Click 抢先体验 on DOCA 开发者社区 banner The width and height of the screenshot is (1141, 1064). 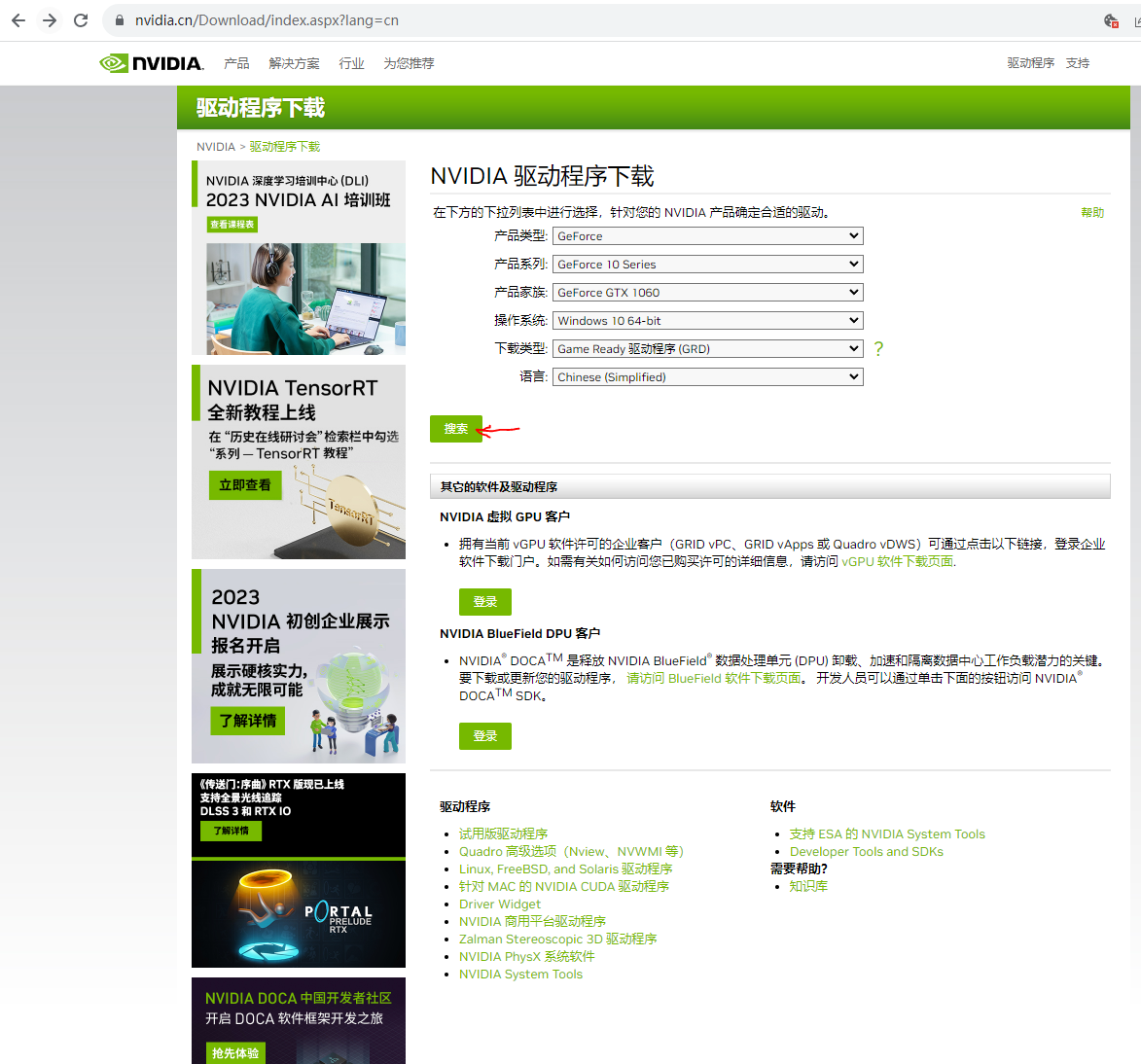pos(235,1053)
